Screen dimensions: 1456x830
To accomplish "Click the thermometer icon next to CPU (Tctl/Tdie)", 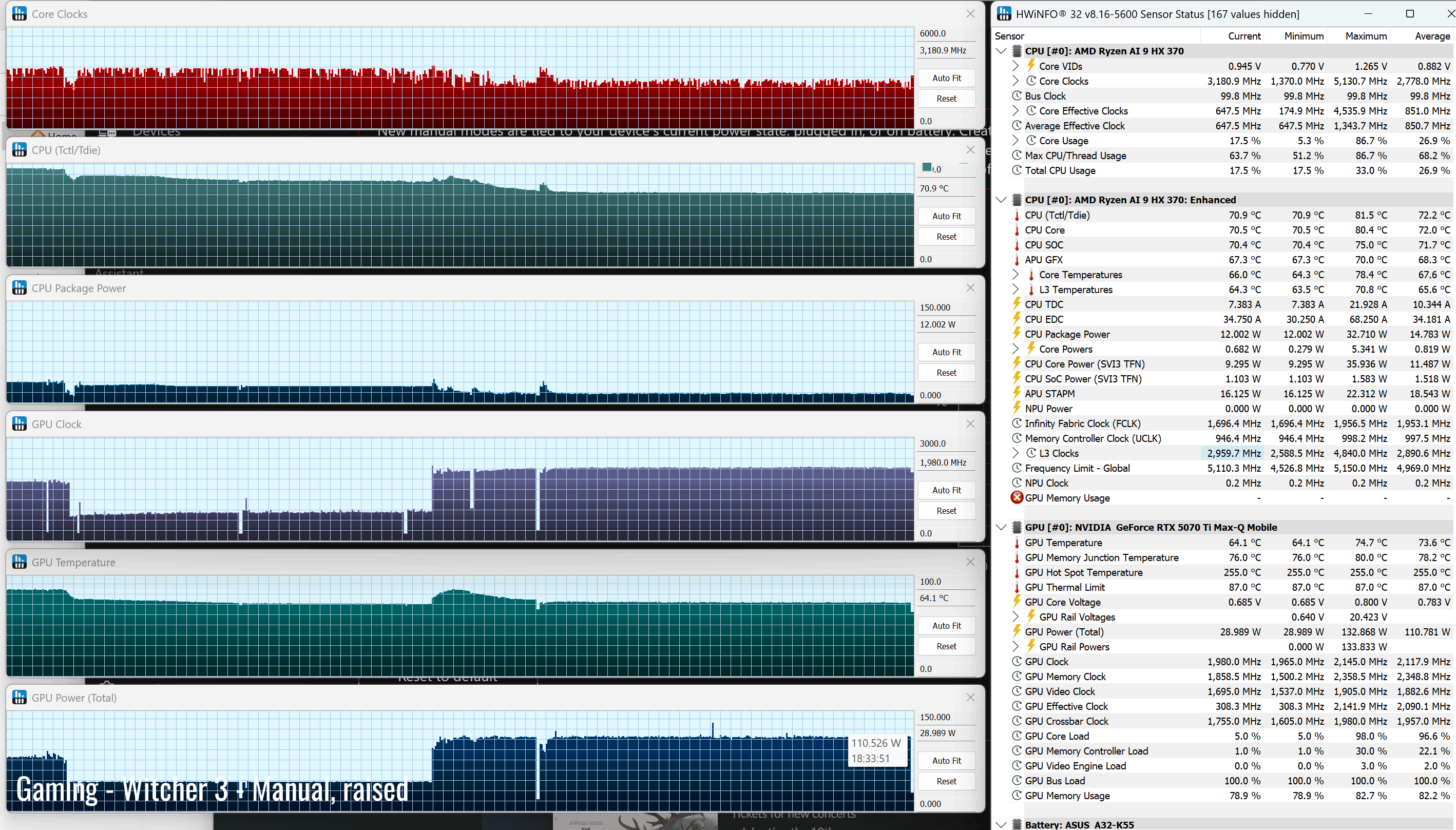I will tap(1017, 216).
